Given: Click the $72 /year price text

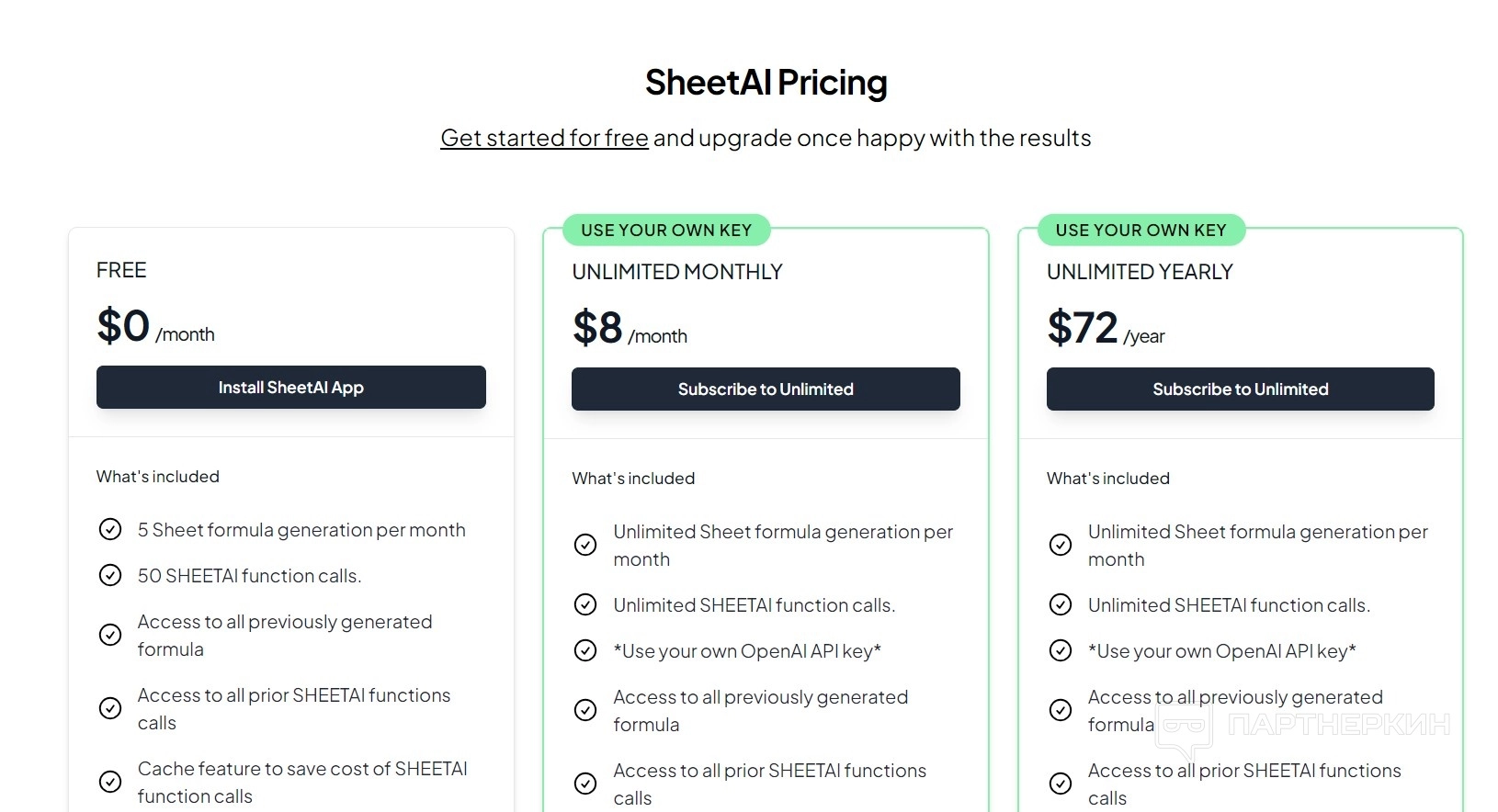Looking at the screenshot, I should [x=1106, y=329].
